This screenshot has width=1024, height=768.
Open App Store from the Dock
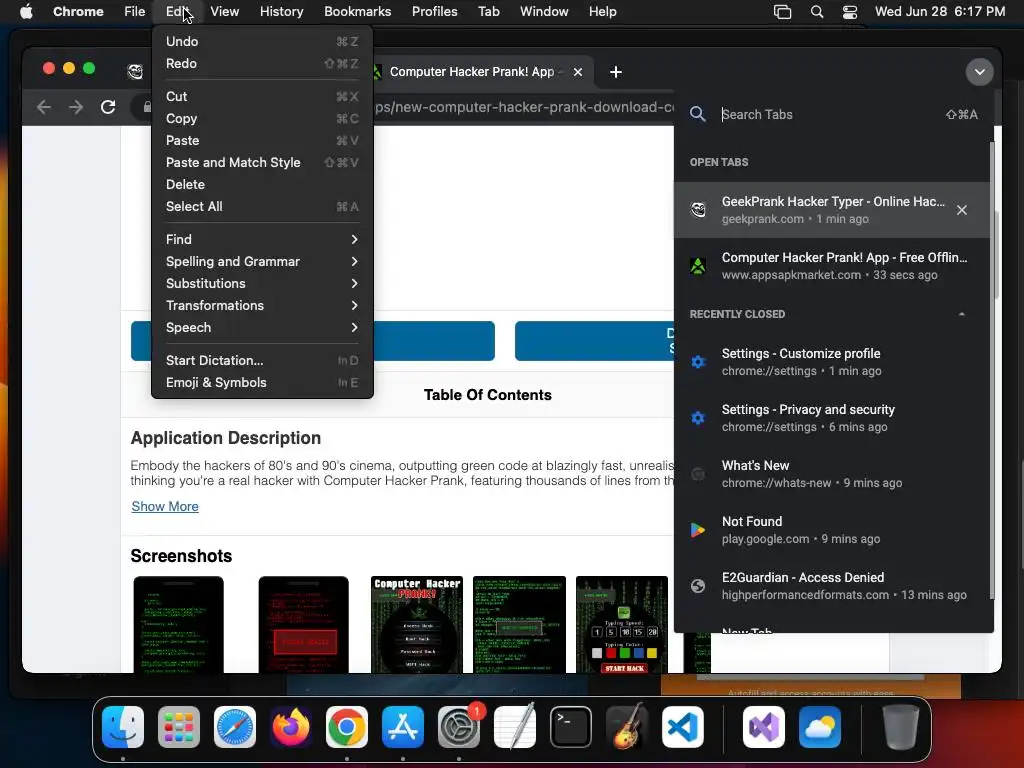(x=403, y=727)
